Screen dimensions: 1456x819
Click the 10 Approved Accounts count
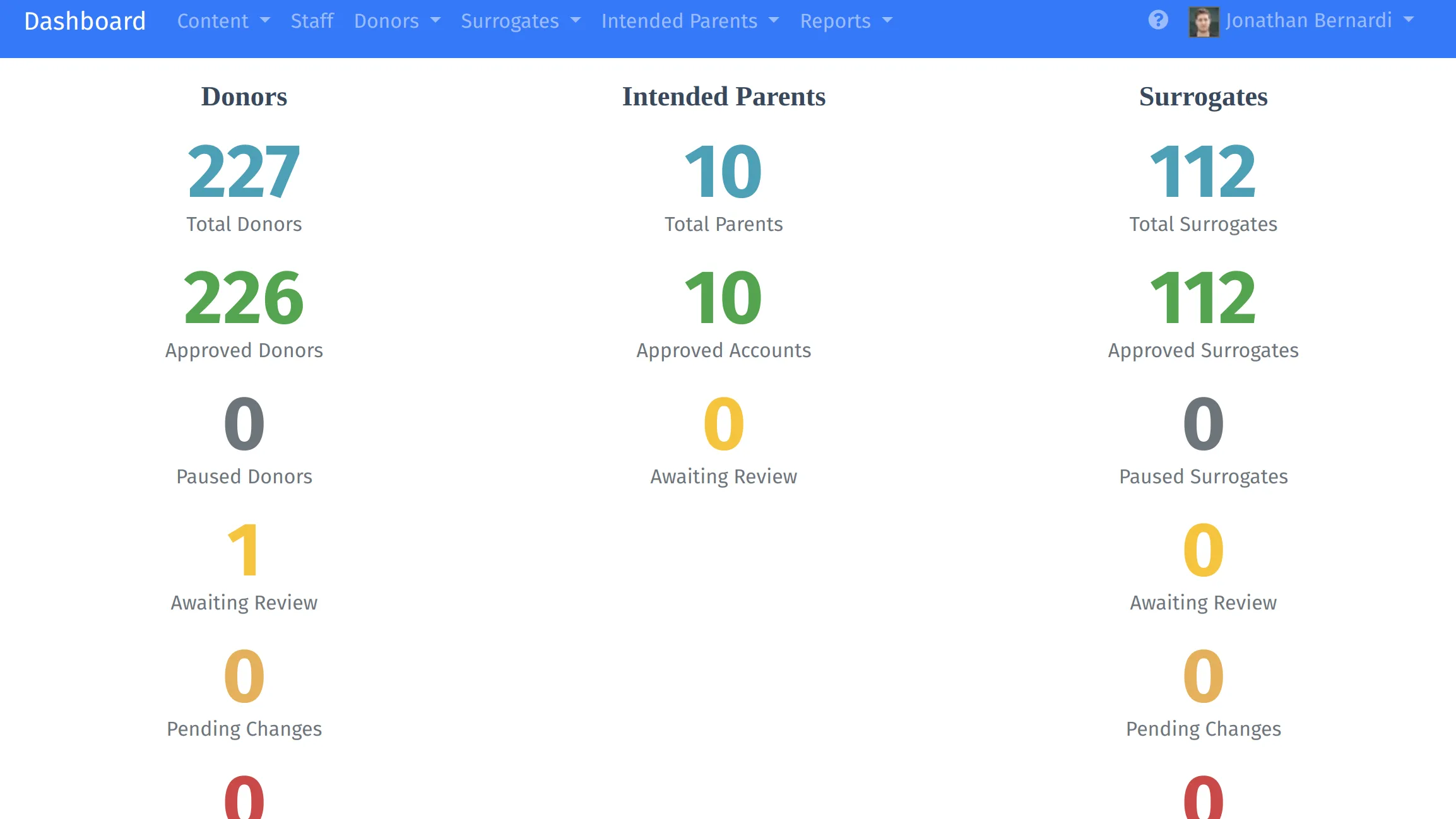click(723, 297)
